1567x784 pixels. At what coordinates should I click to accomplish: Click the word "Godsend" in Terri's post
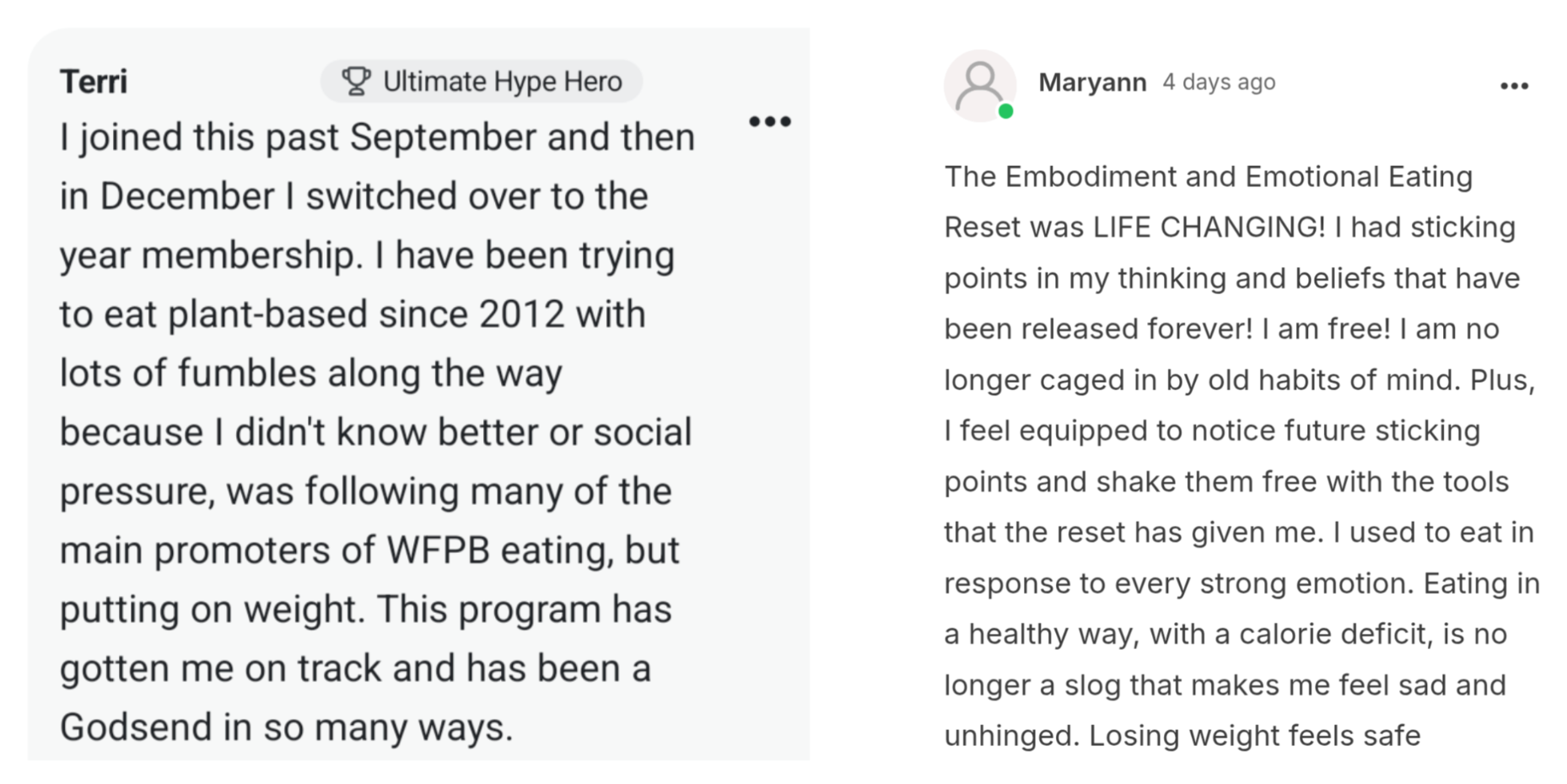[136, 728]
